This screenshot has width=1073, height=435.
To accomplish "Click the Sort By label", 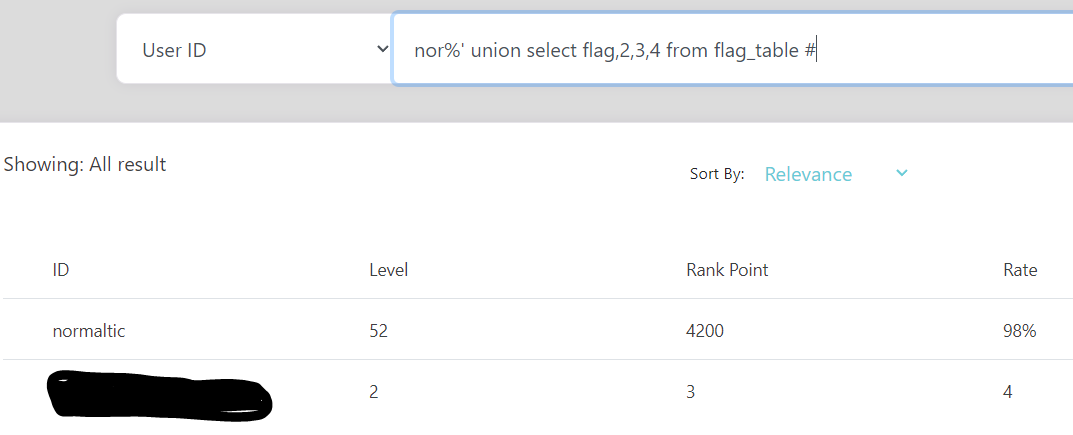I will [x=716, y=174].
